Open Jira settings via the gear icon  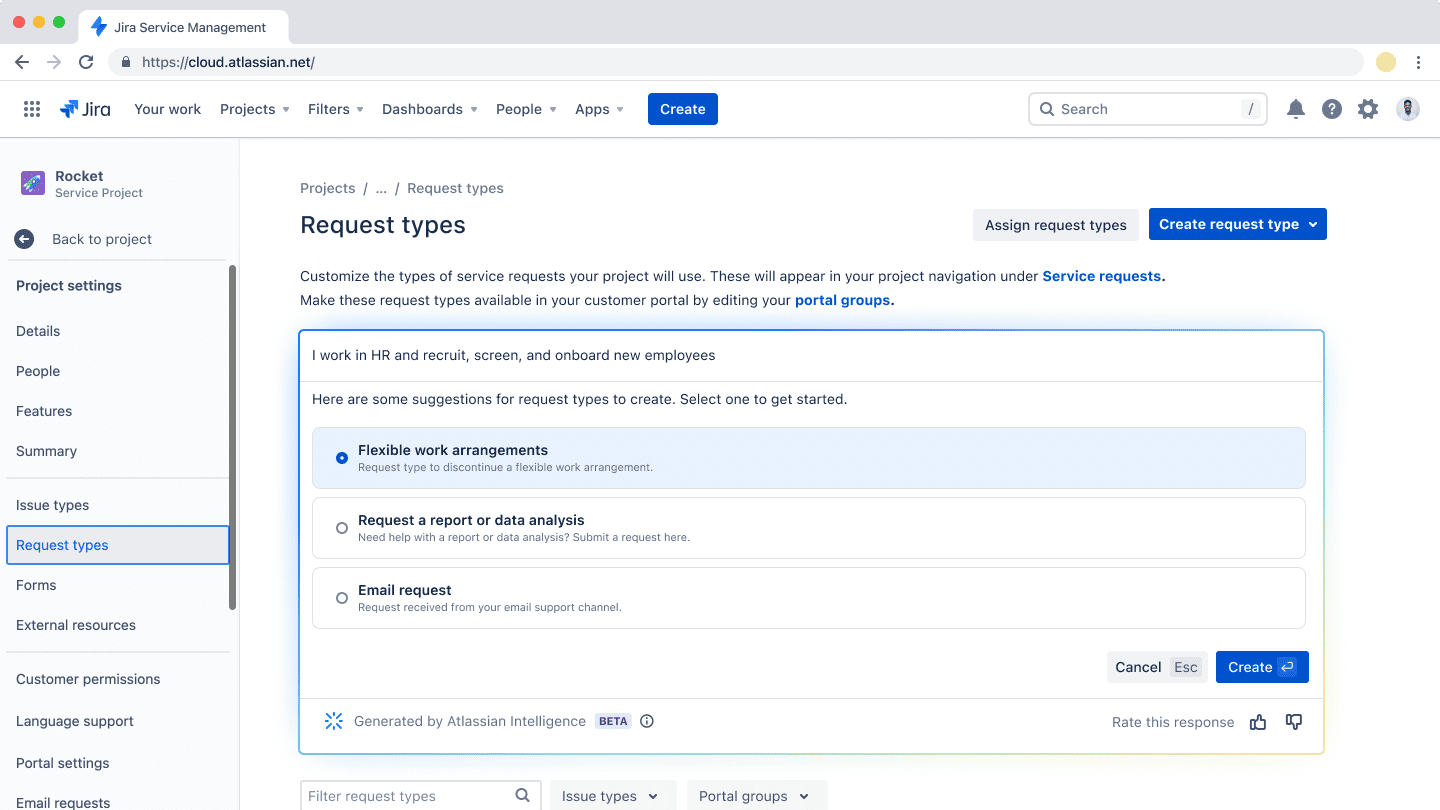point(1368,109)
